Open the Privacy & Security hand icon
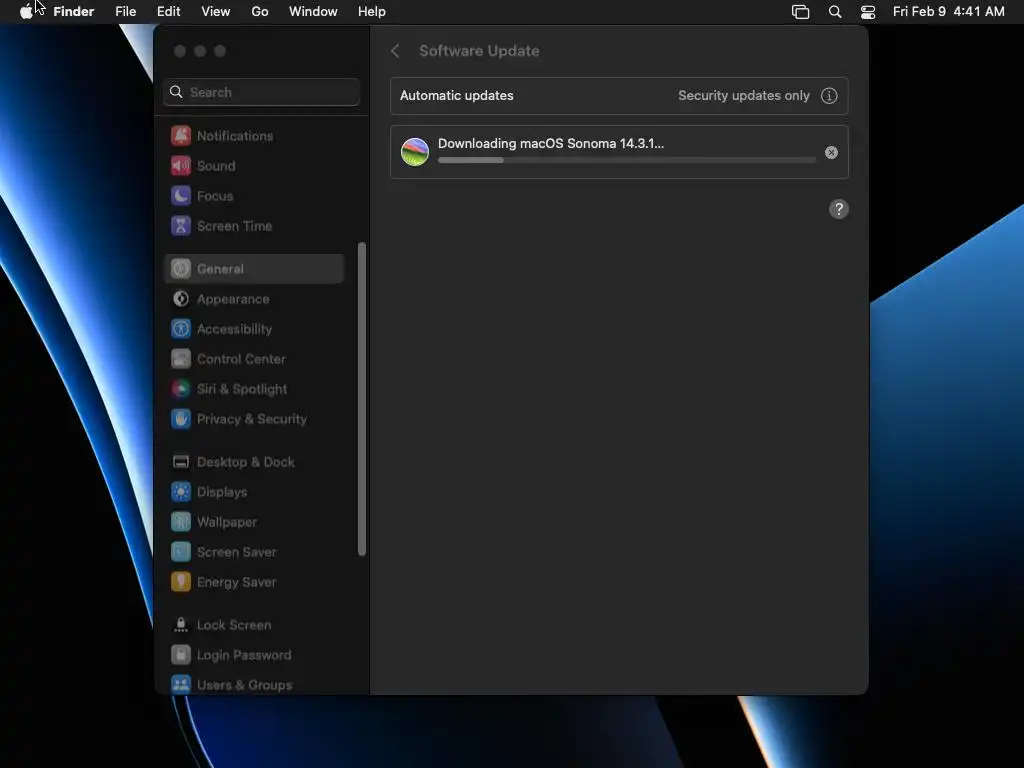Screen dimensions: 1024x768 point(181,419)
